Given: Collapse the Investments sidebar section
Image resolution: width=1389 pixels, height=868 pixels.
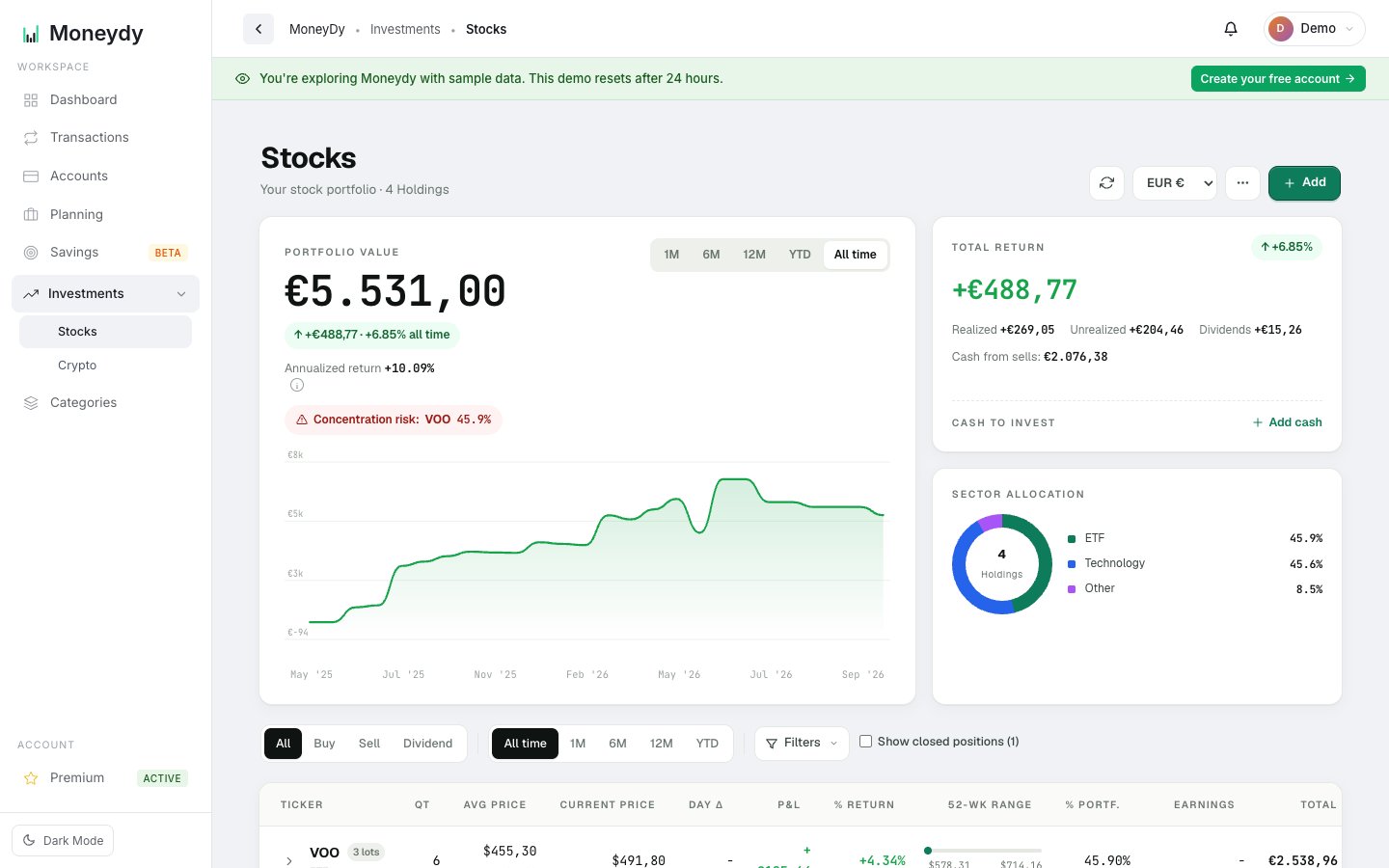Looking at the screenshot, I should tap(181, 294).
